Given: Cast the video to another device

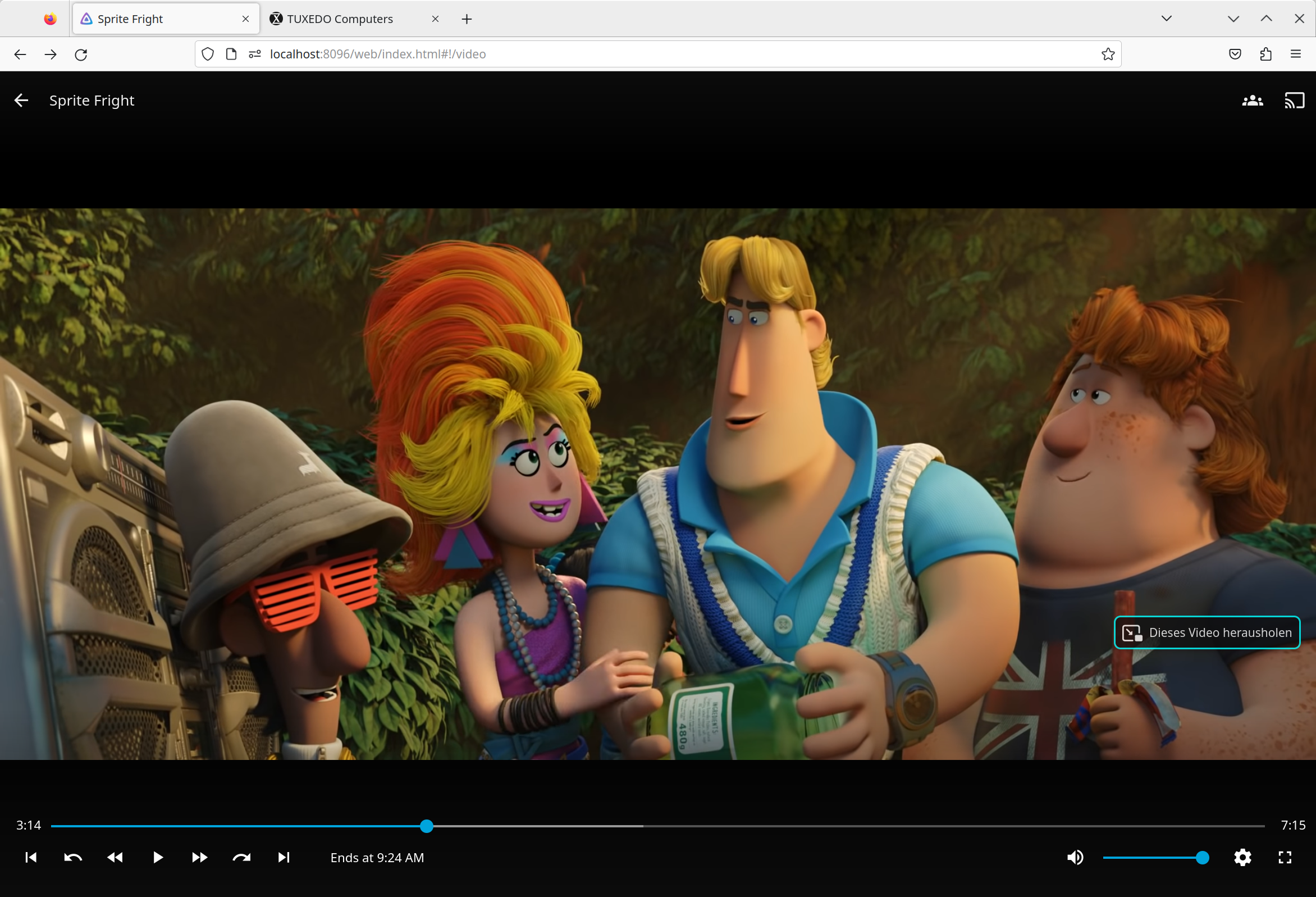Looking at the screenshot, I should point(1295,101).
